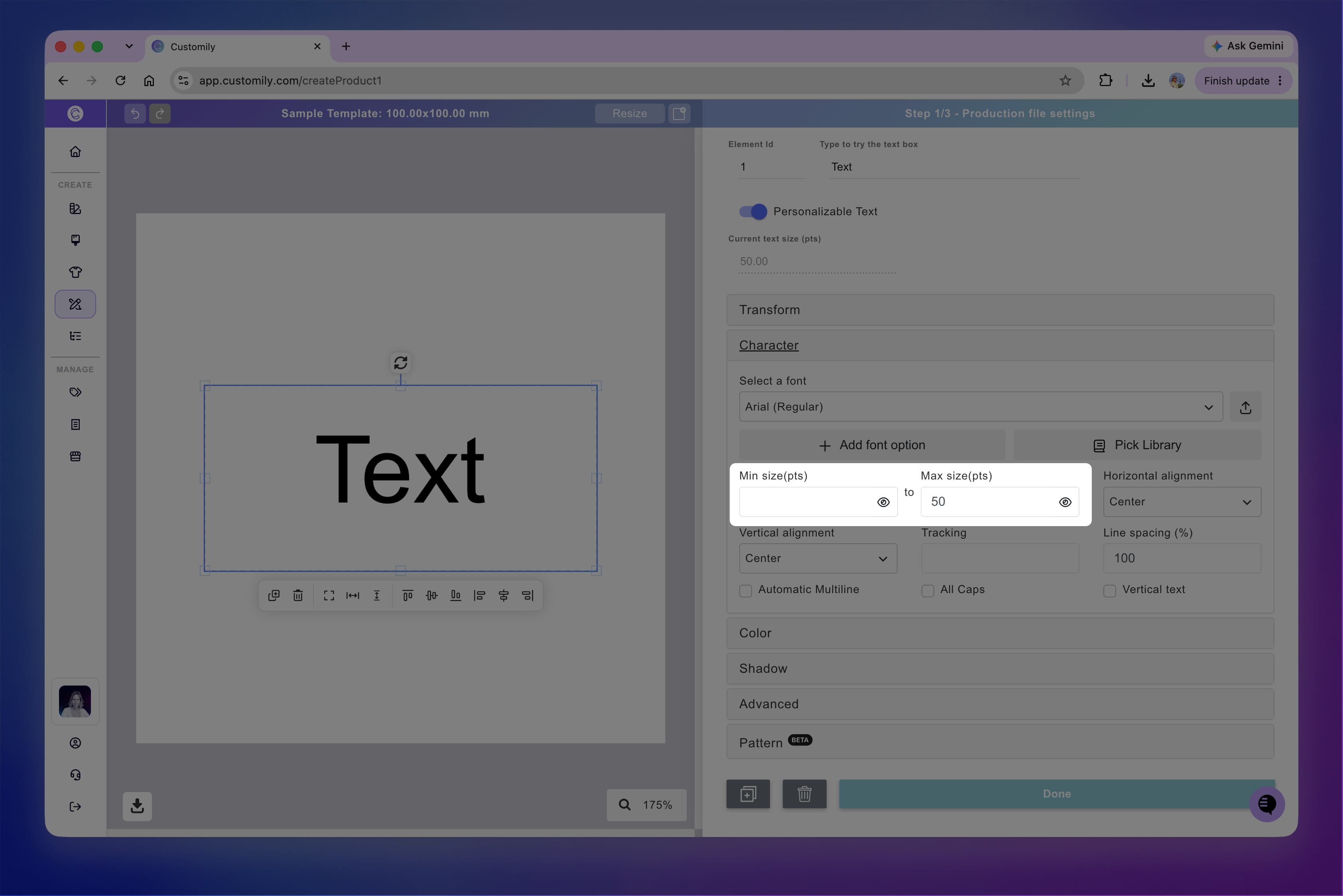Open the chat support bubble
Screen dimensions: 1343x896
click(1267, 805)
